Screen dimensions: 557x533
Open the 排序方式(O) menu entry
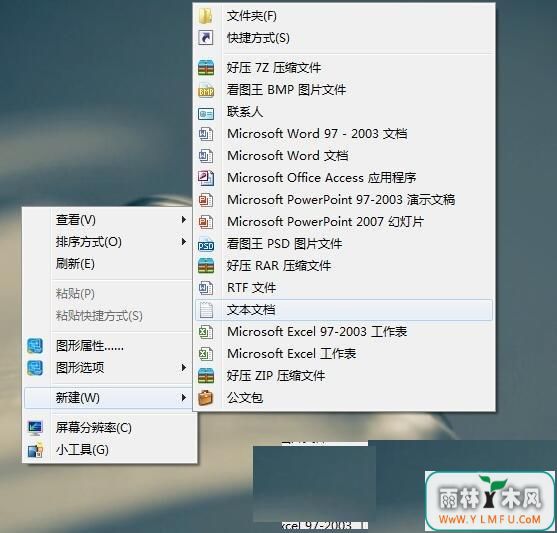pyautogui.click(x=108, y=242)
